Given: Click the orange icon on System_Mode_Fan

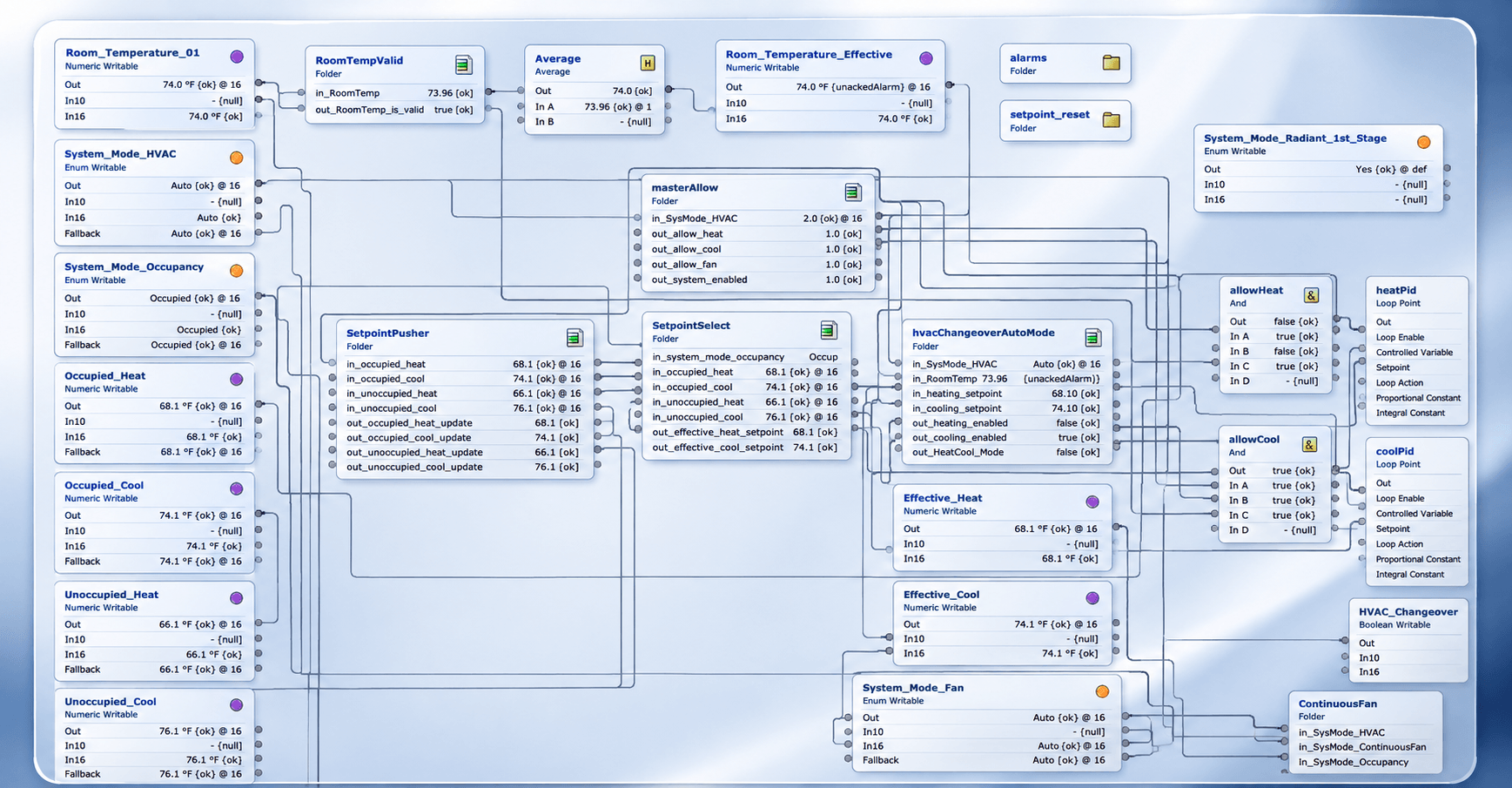Looking at the screenshot, I should (1102, 691).
